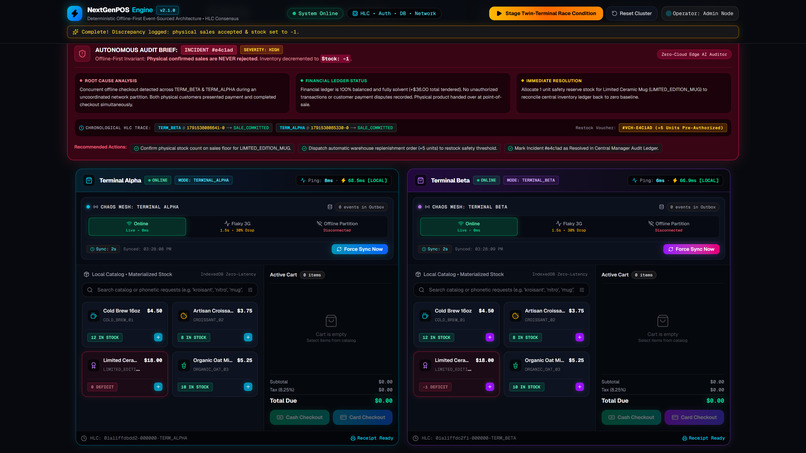The width and height of the screenshot is (806, 453).
Task: Click the TERM_BETA sale committed trace chip
Action: tap(213, 128)
